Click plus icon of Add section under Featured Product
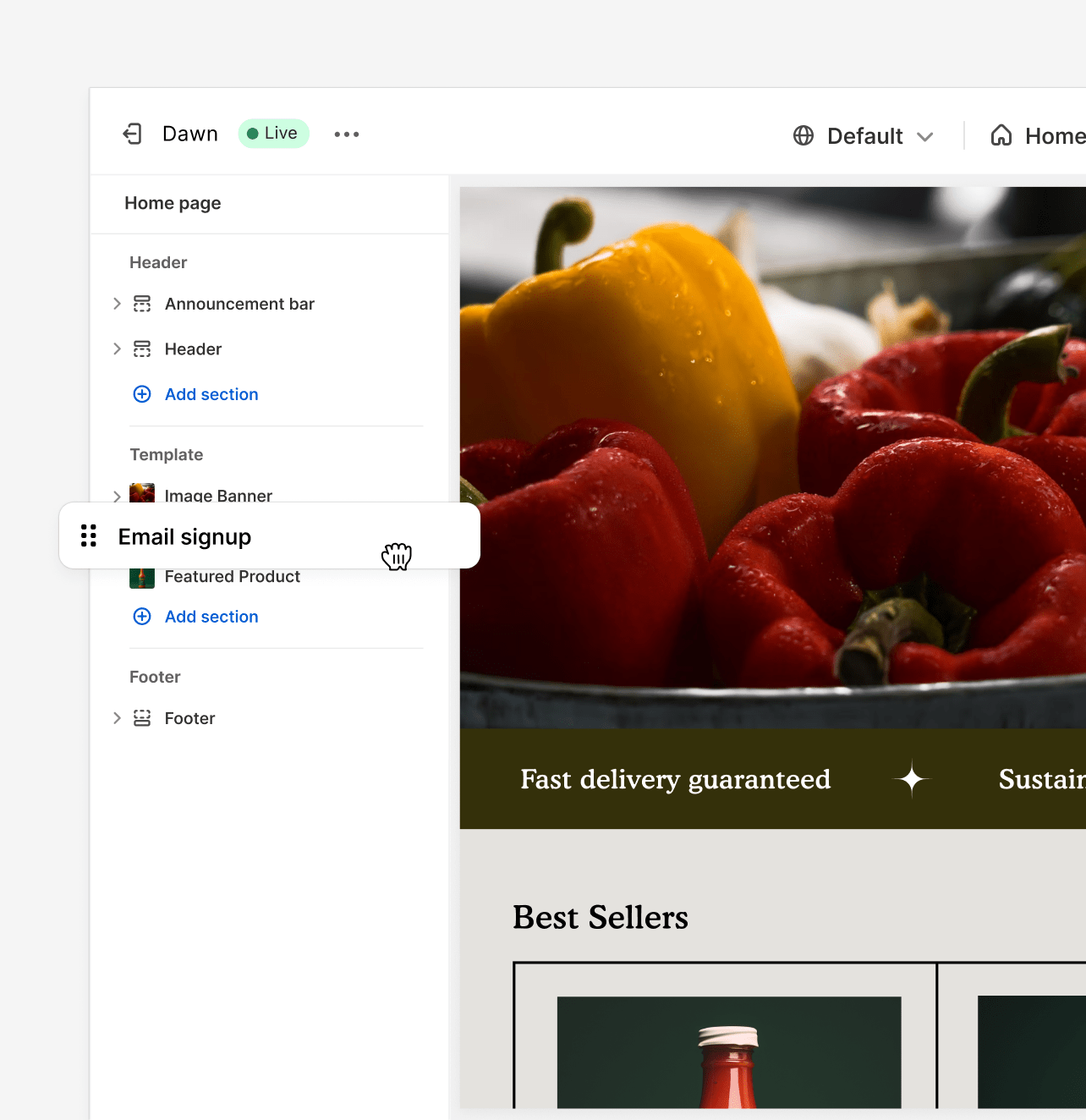Image resolution: width=1086 pixels, height=1120 pixels. 142,617
